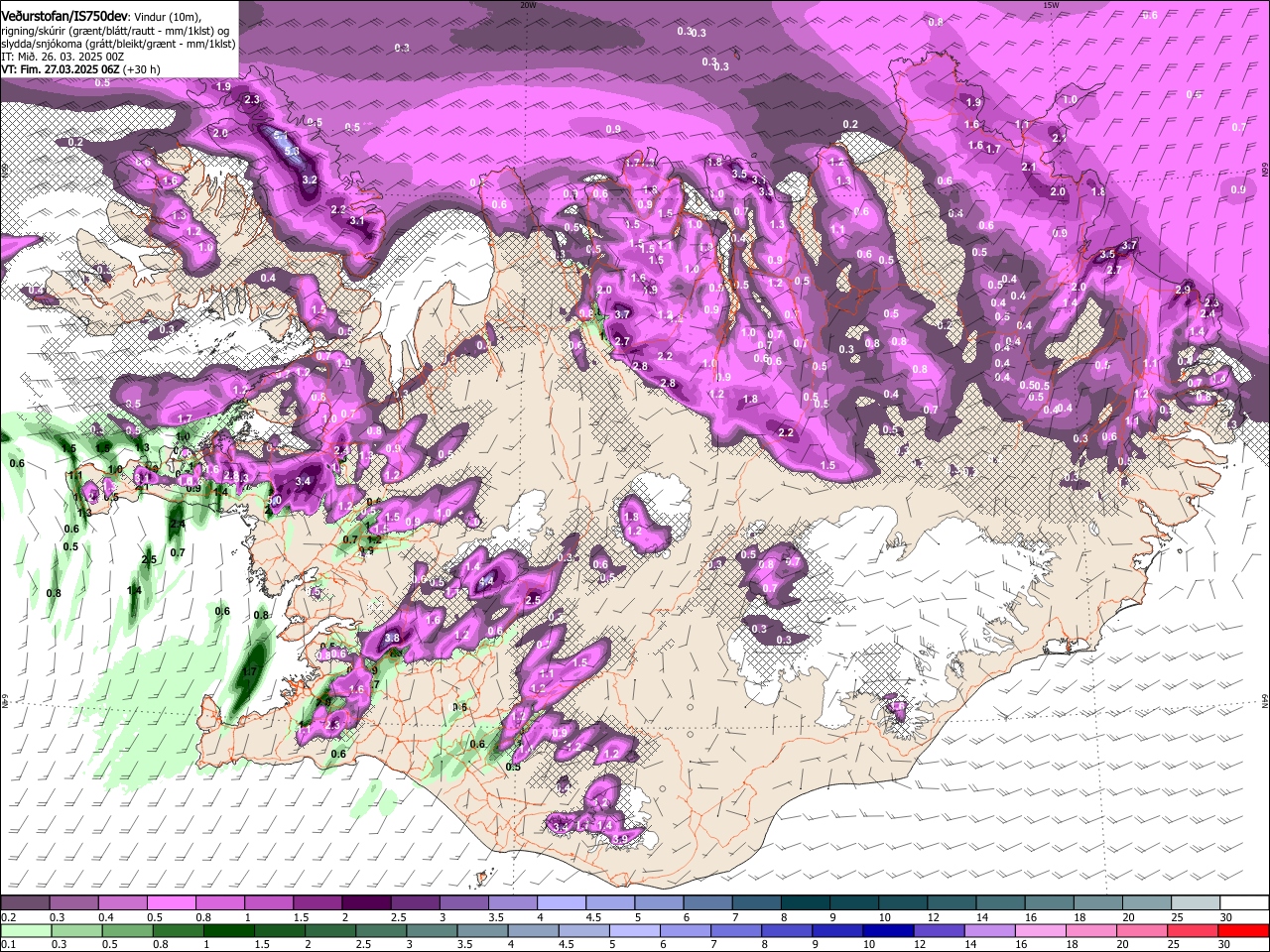Pick the dark purple snow swatch starting at 2
This screenshot has height=952, width=1270.
point(365,903)
